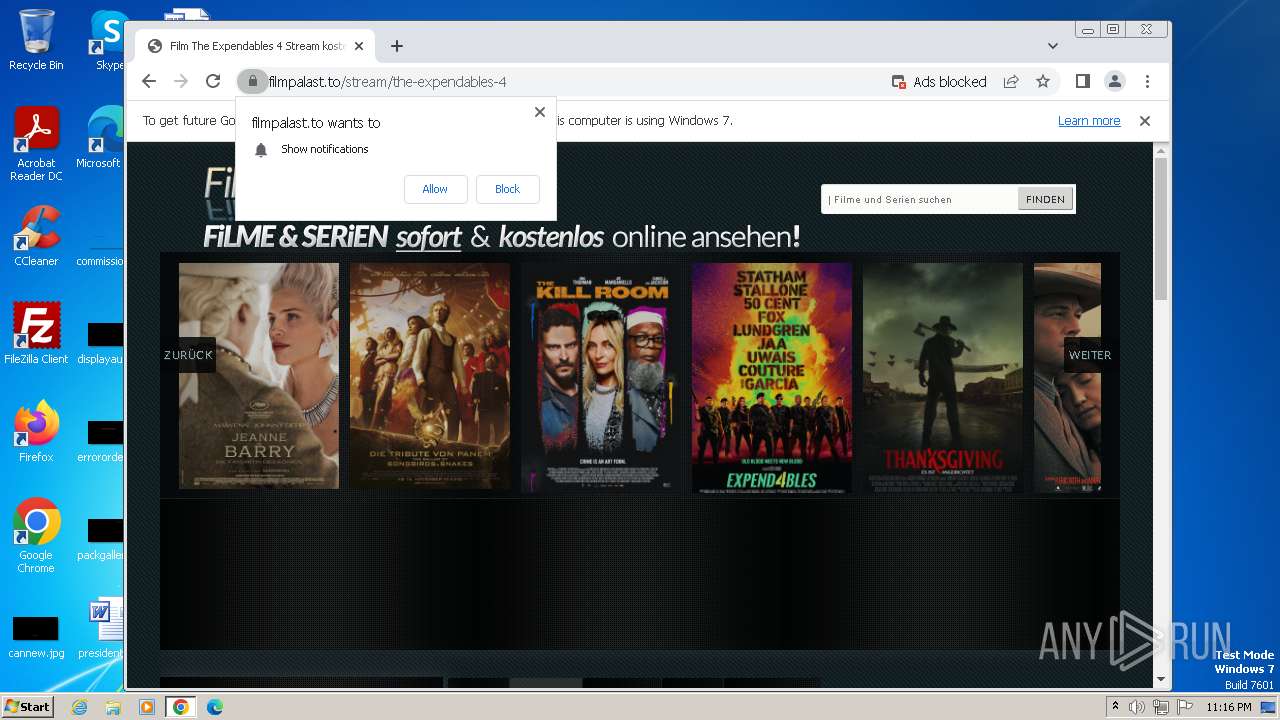Click the browser forward arrow

click(181, 82)
